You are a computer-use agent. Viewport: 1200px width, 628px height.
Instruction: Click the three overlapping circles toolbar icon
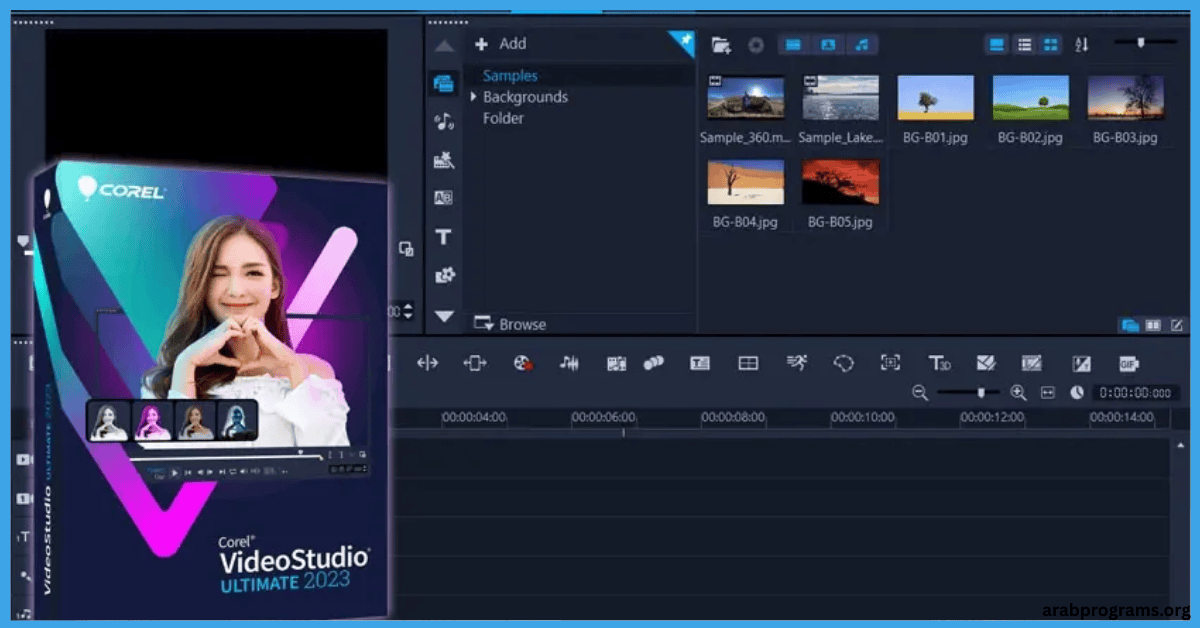coord(653,363)
